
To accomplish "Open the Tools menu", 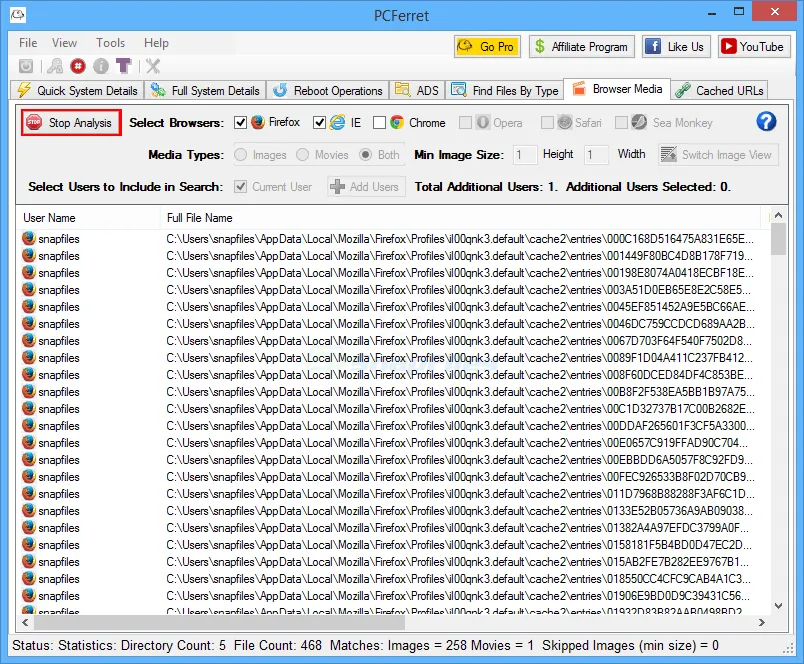I will pos(110,43).
